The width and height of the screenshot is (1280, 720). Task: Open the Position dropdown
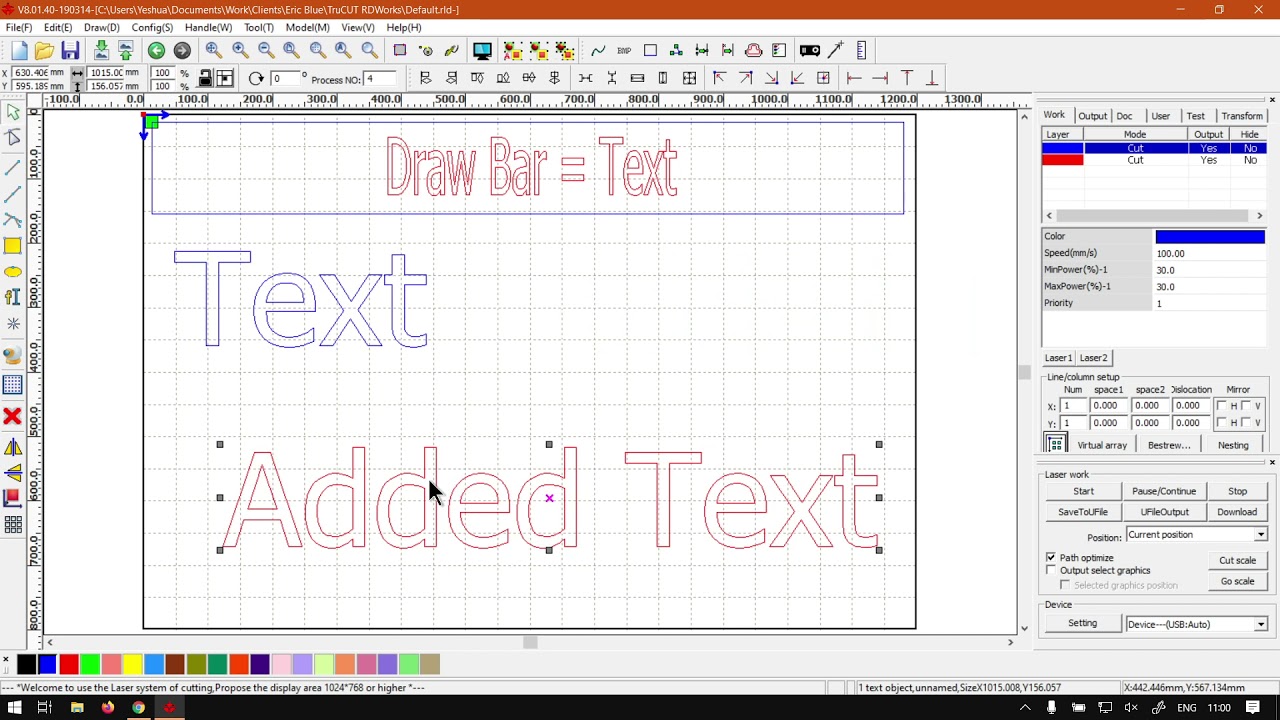click(1196, 535)
